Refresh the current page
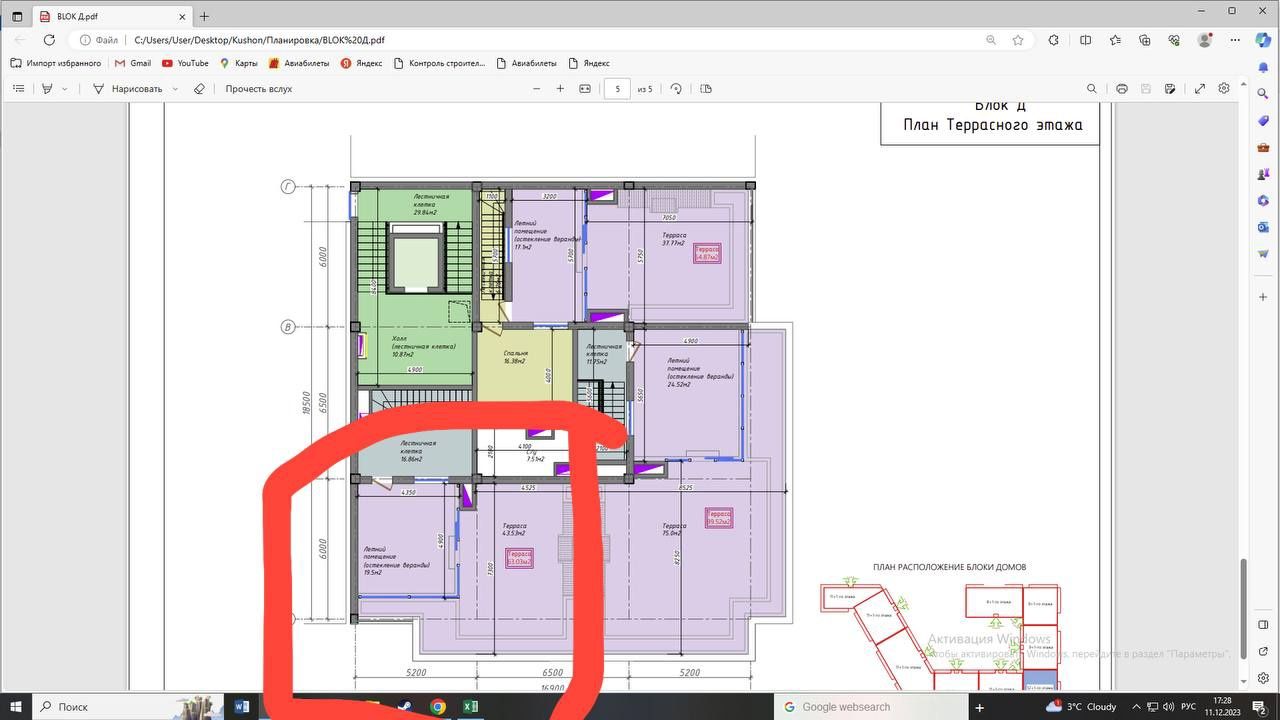The height and width of the screenshot is (720, 1280). 49,40
